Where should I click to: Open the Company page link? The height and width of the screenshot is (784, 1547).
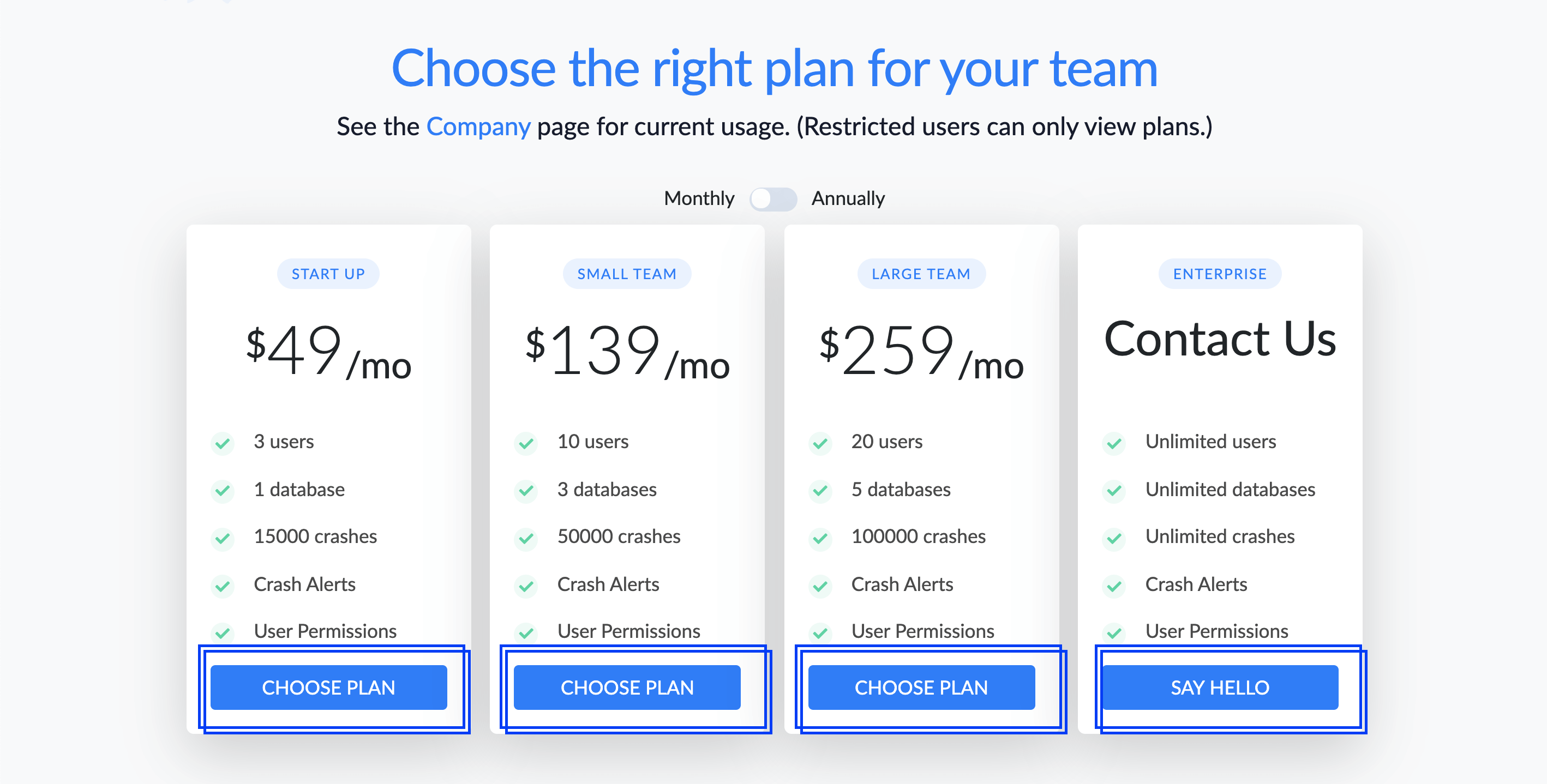pos(478,126)
